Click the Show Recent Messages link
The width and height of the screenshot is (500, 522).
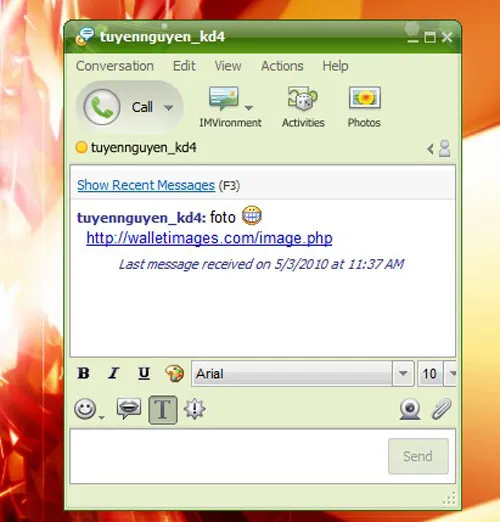(x=146, y=185)
